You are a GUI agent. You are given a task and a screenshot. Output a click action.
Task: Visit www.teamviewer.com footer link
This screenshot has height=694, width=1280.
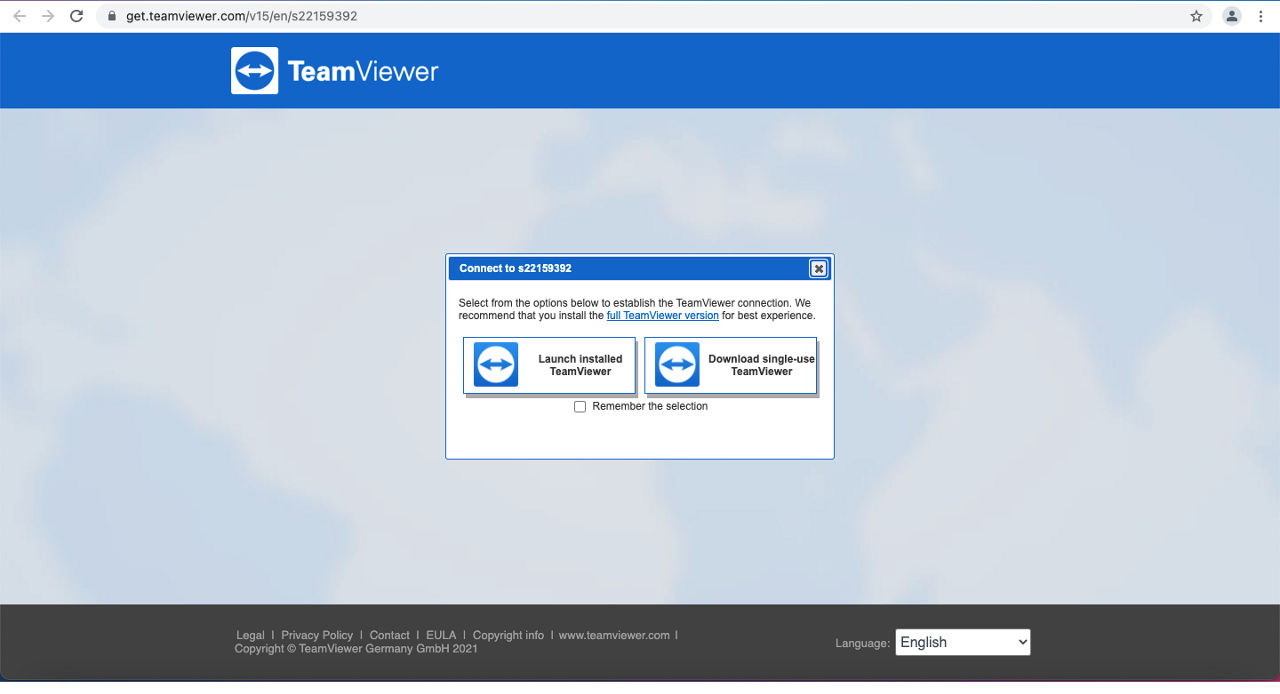[x=614, y=635]
